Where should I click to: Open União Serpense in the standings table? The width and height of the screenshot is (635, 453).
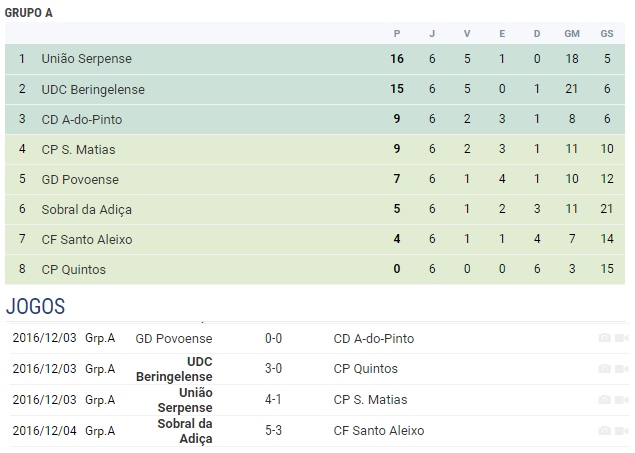(86, 59)
